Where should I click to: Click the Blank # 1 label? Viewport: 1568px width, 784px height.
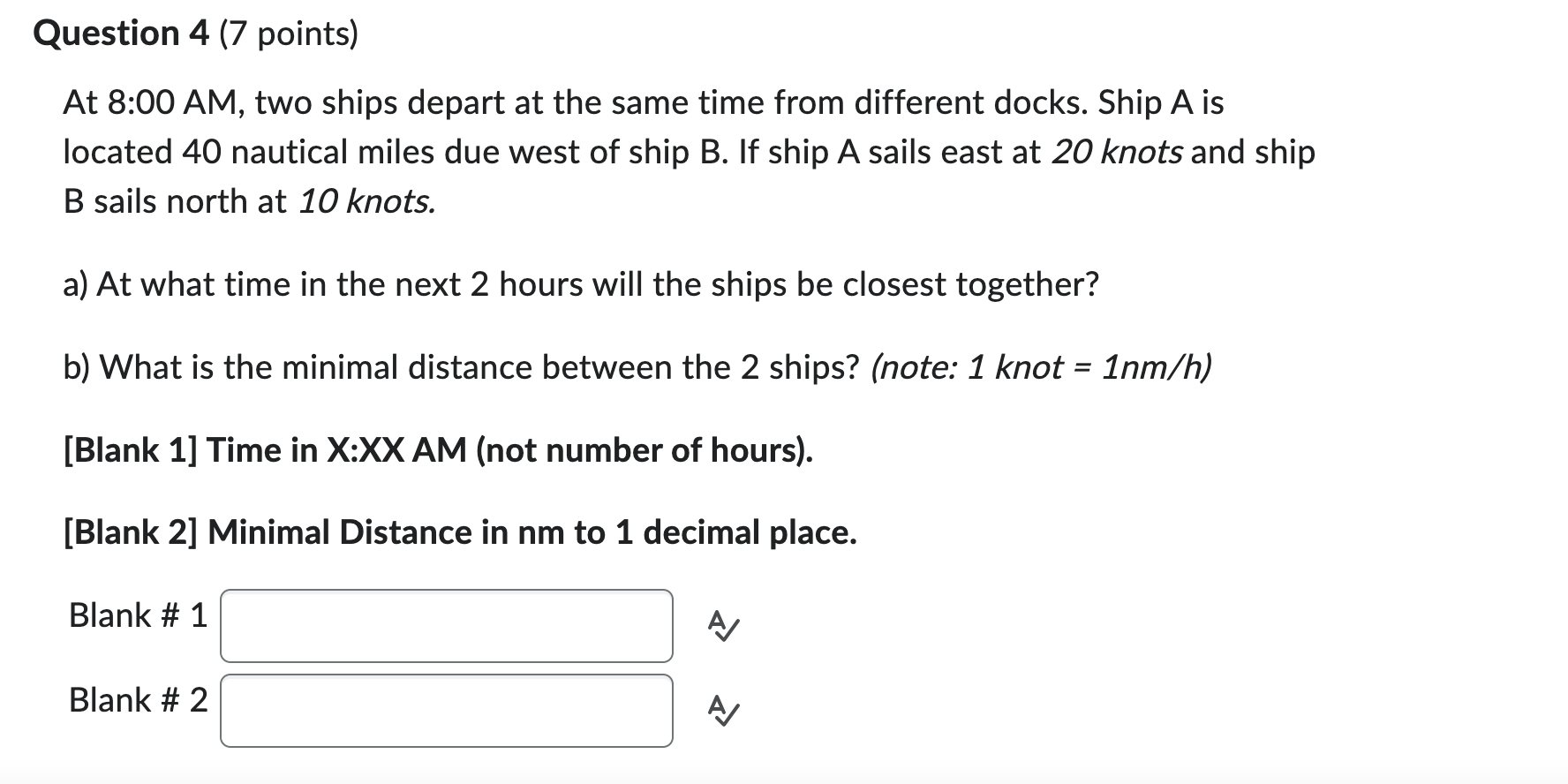tap(137, 615)
